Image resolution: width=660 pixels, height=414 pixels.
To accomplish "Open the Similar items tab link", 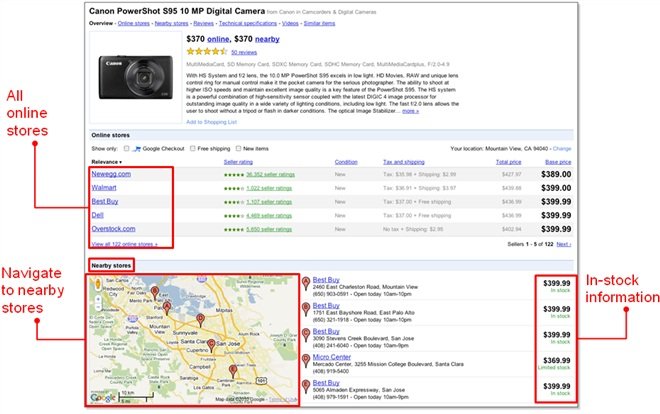I will tap(319, 23).
